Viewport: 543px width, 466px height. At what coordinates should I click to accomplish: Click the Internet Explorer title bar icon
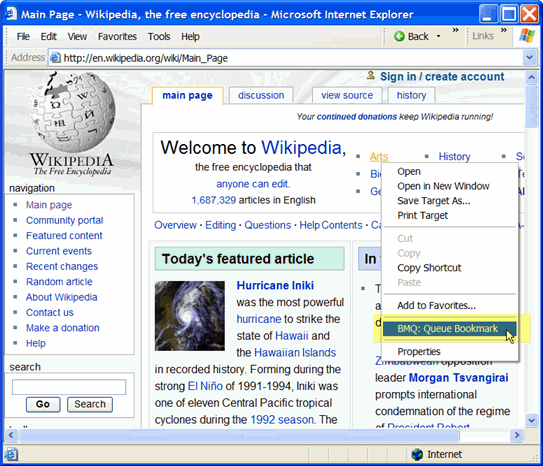[10, 14]
